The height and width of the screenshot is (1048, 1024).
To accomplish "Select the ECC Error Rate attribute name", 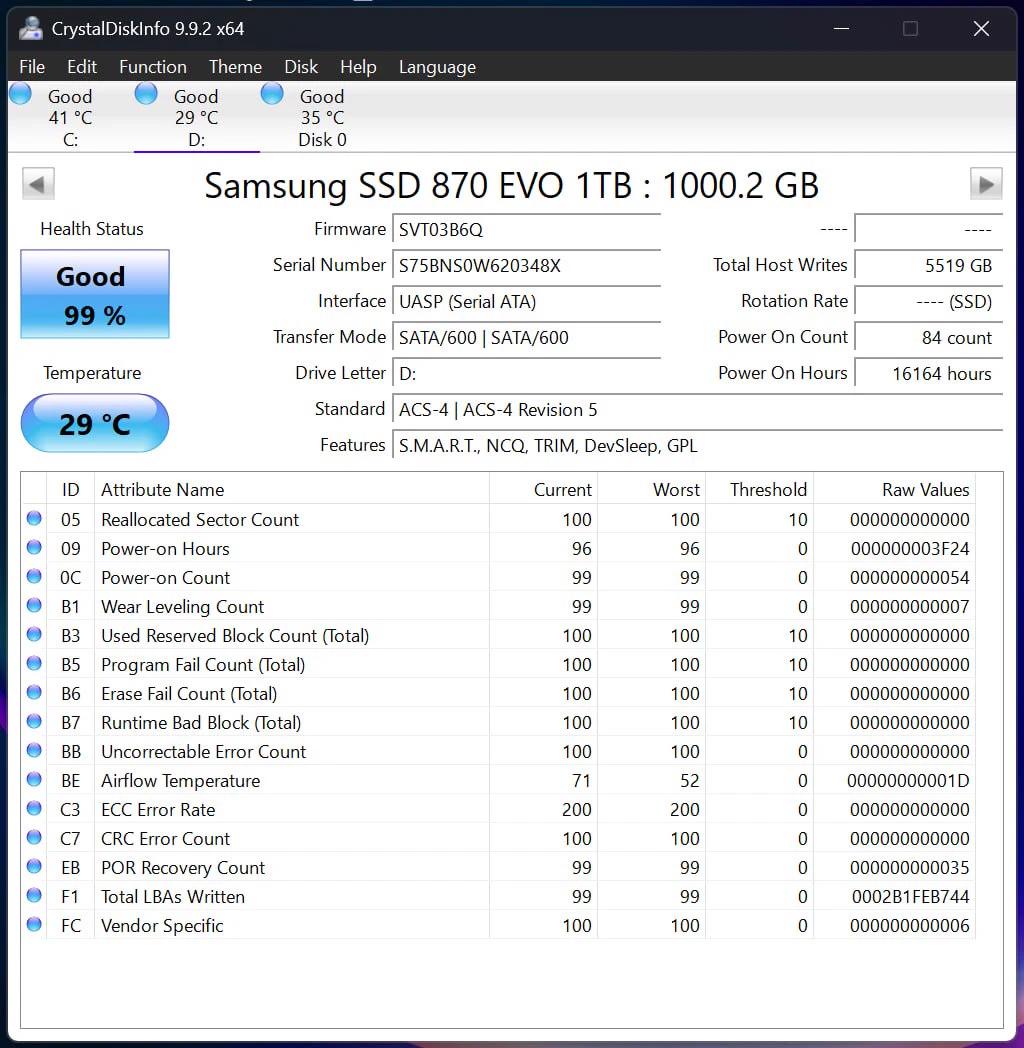I will (158, 809).
